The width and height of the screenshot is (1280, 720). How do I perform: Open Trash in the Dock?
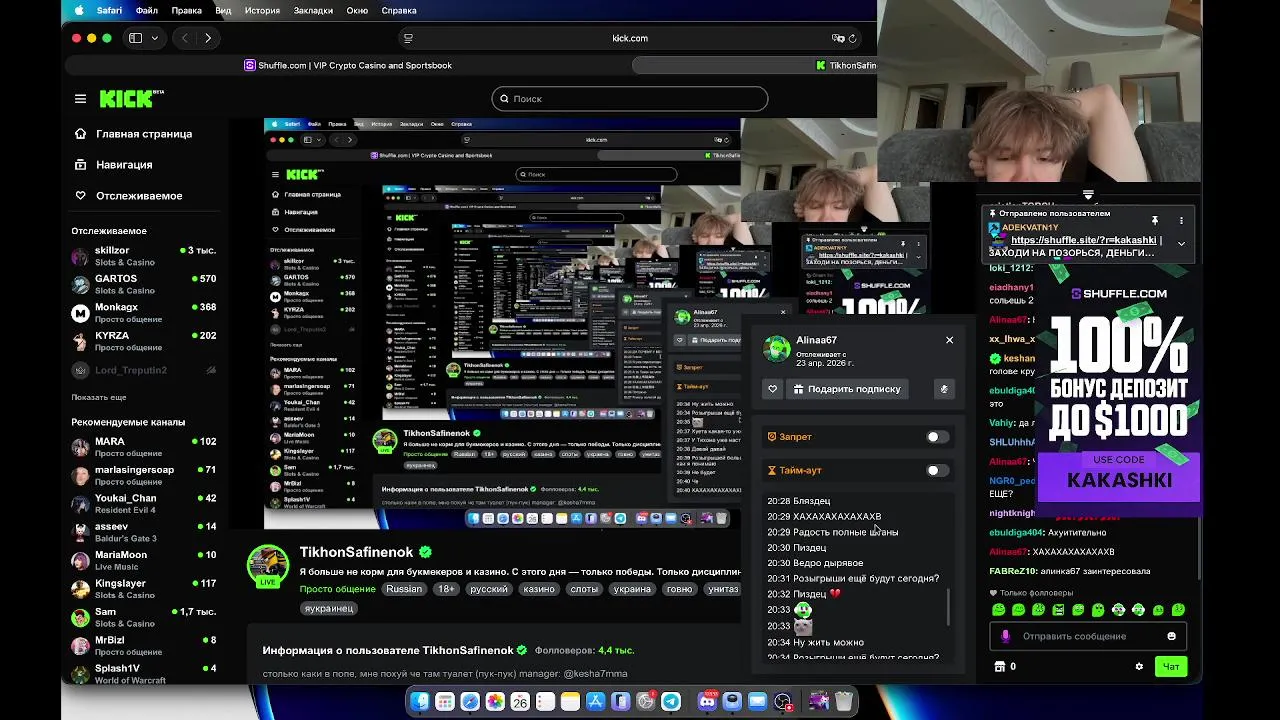844,702
